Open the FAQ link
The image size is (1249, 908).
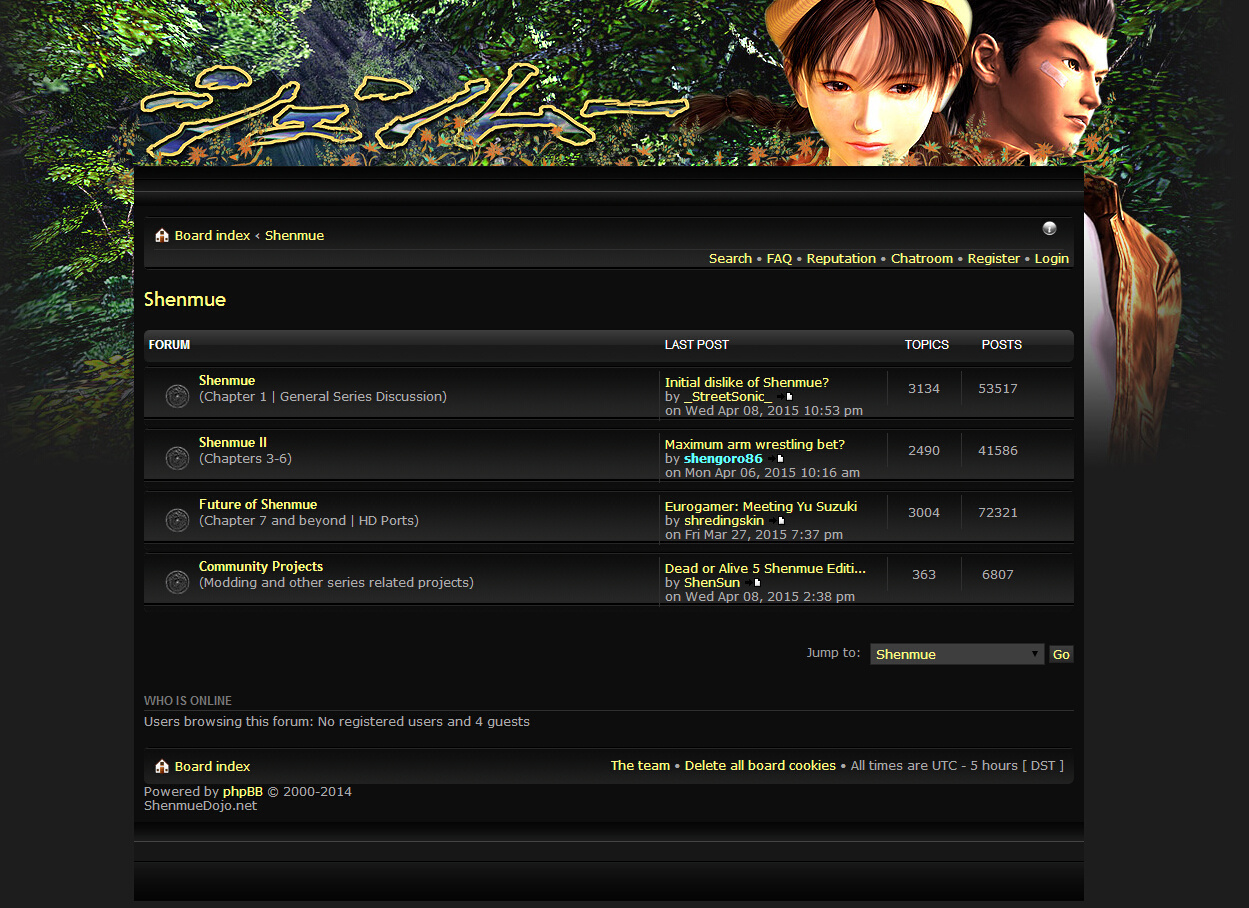779,259
